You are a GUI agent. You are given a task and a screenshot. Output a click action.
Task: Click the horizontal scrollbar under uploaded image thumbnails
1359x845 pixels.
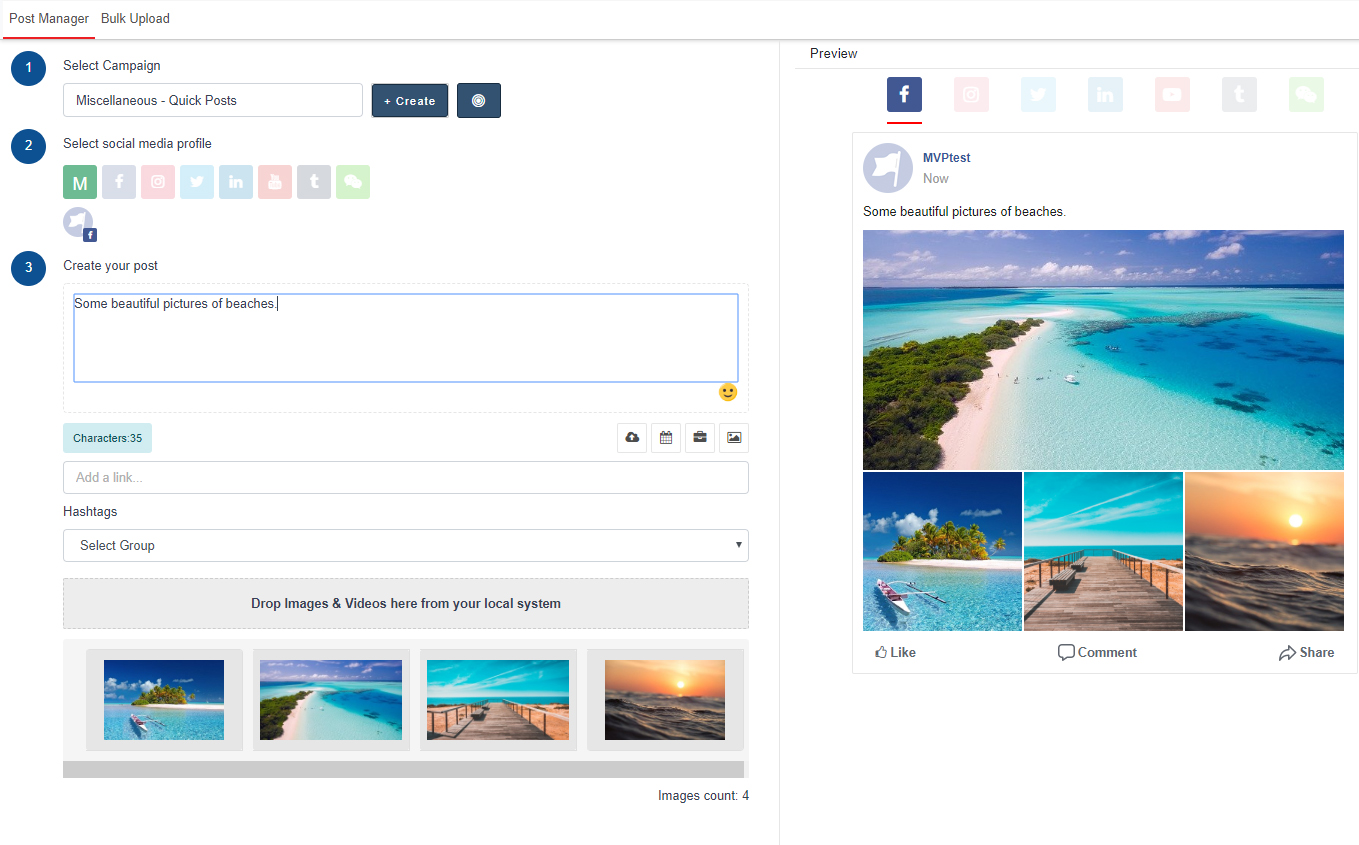(403, 769)
